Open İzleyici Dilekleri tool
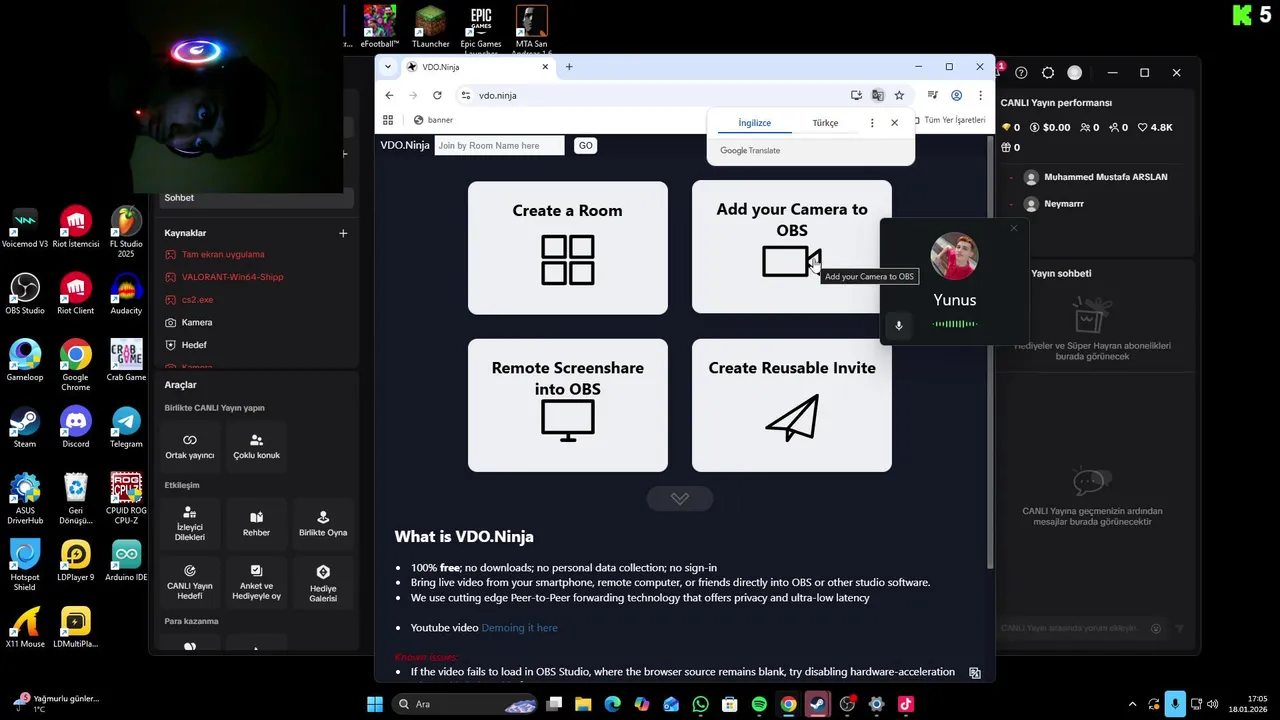Screen dimensions: 1280x720 [190, 524]
